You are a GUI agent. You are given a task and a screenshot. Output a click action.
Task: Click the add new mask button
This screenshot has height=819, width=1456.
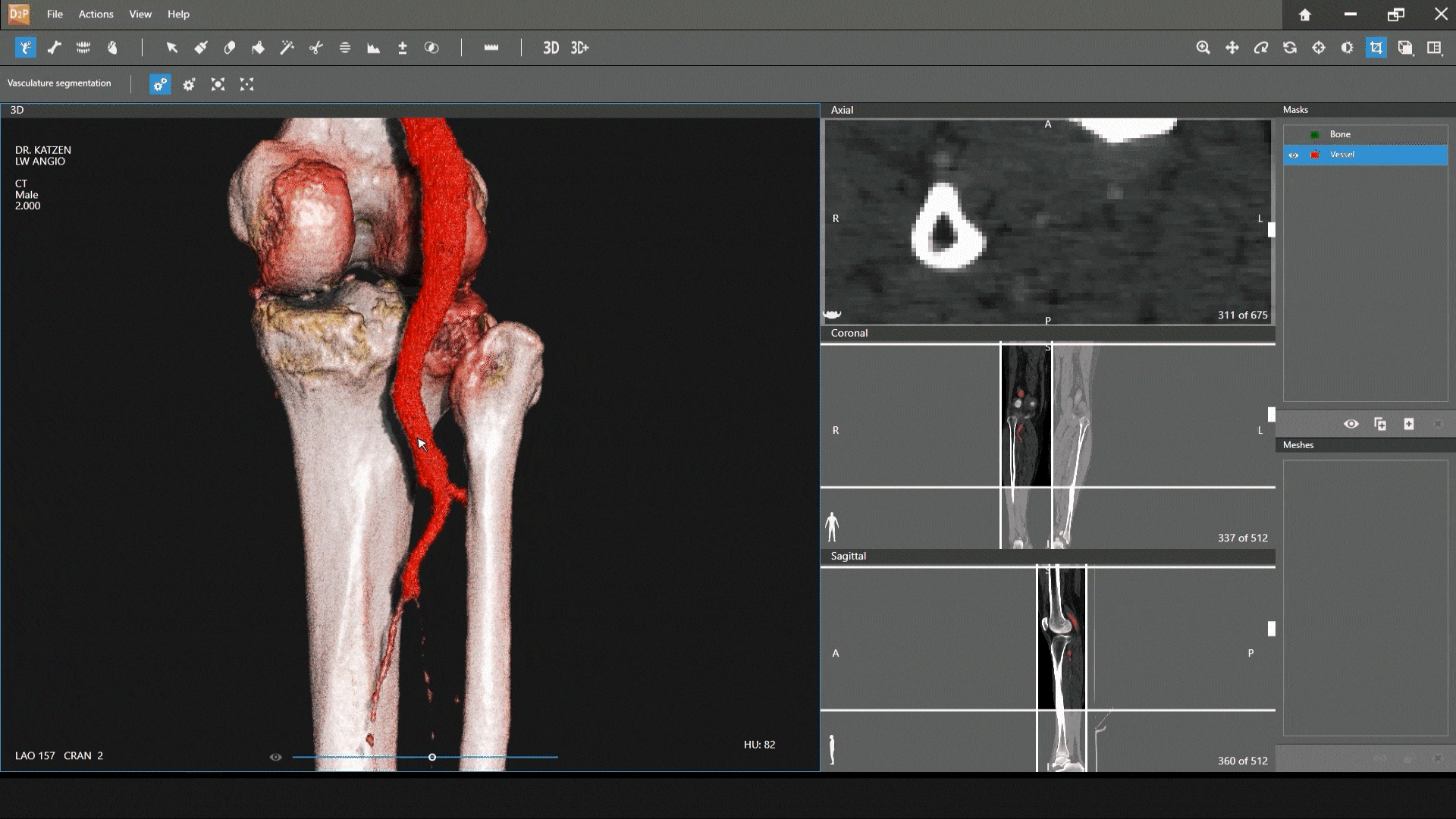[1409, 424]
